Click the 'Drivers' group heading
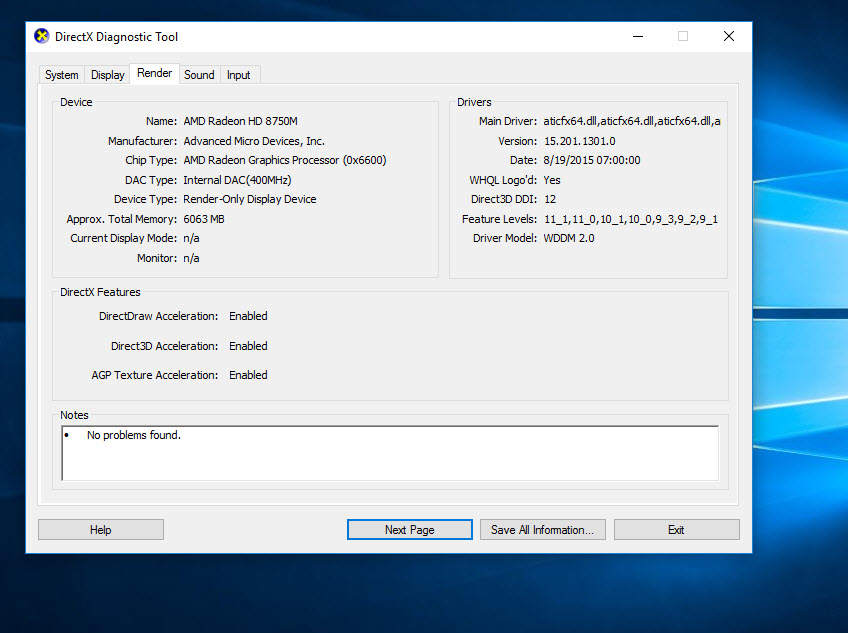Screen dimensions: 848x633 (x=474, y=102)
